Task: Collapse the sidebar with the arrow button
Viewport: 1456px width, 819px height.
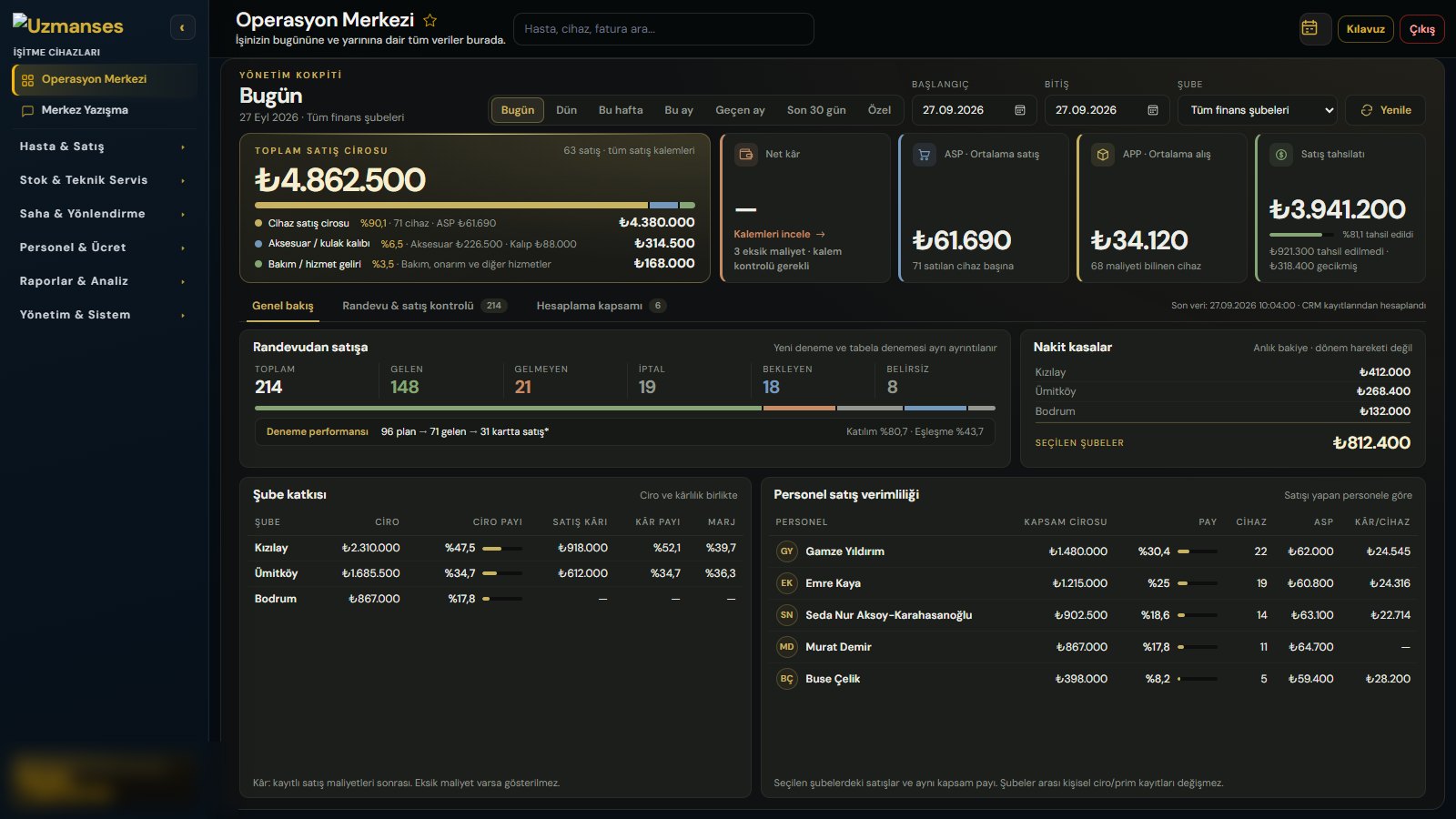Action: [182, 28]
